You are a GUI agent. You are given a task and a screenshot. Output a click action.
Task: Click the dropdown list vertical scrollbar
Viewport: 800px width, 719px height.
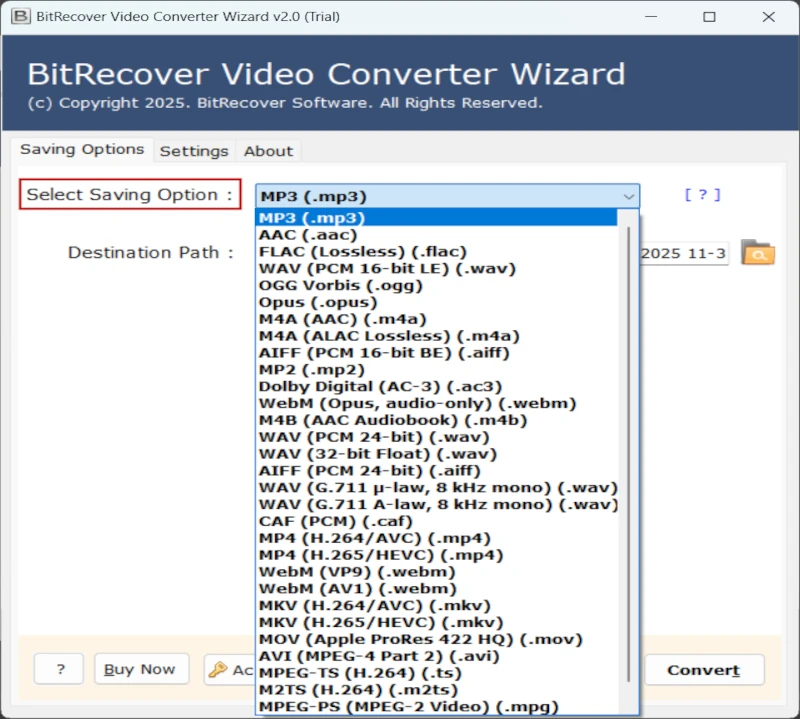coord(629,454)
